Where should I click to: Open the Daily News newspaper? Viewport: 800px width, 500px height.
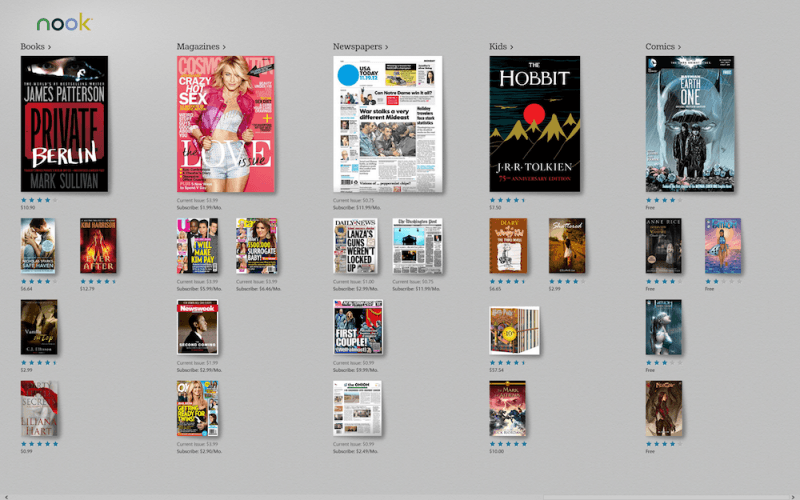(x=355, y=246)
